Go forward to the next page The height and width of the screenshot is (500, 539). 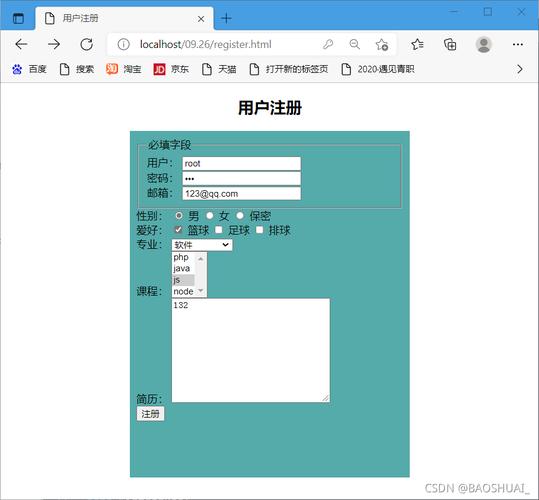click(x=54, y=44)
